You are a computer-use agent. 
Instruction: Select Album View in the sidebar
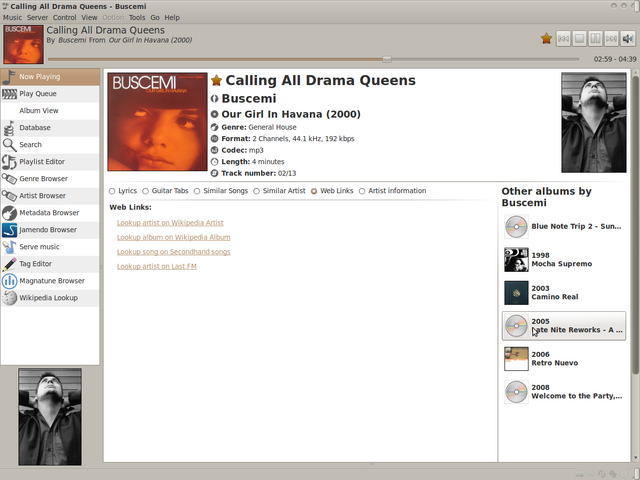[50, 111]
